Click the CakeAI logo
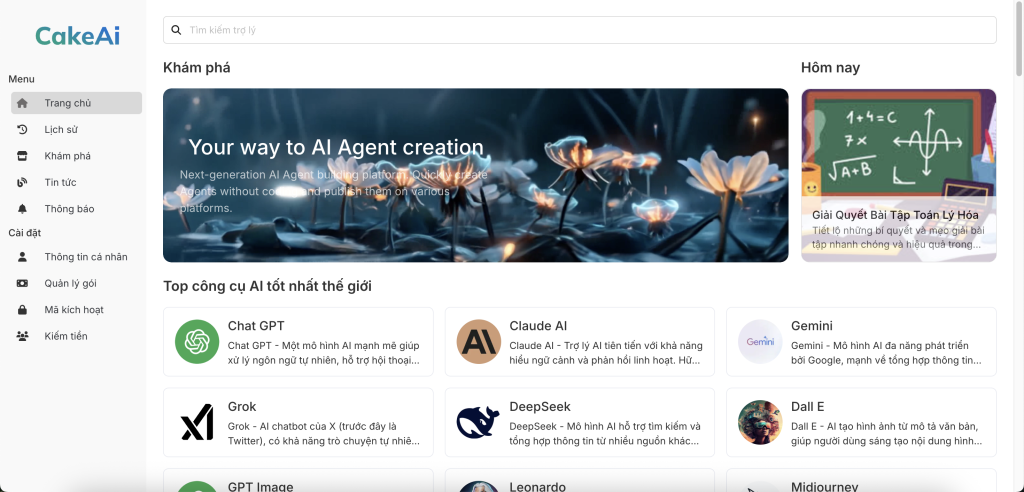Image resolution: width=1024 pixels, height=492 pixels. pos(77,36)
